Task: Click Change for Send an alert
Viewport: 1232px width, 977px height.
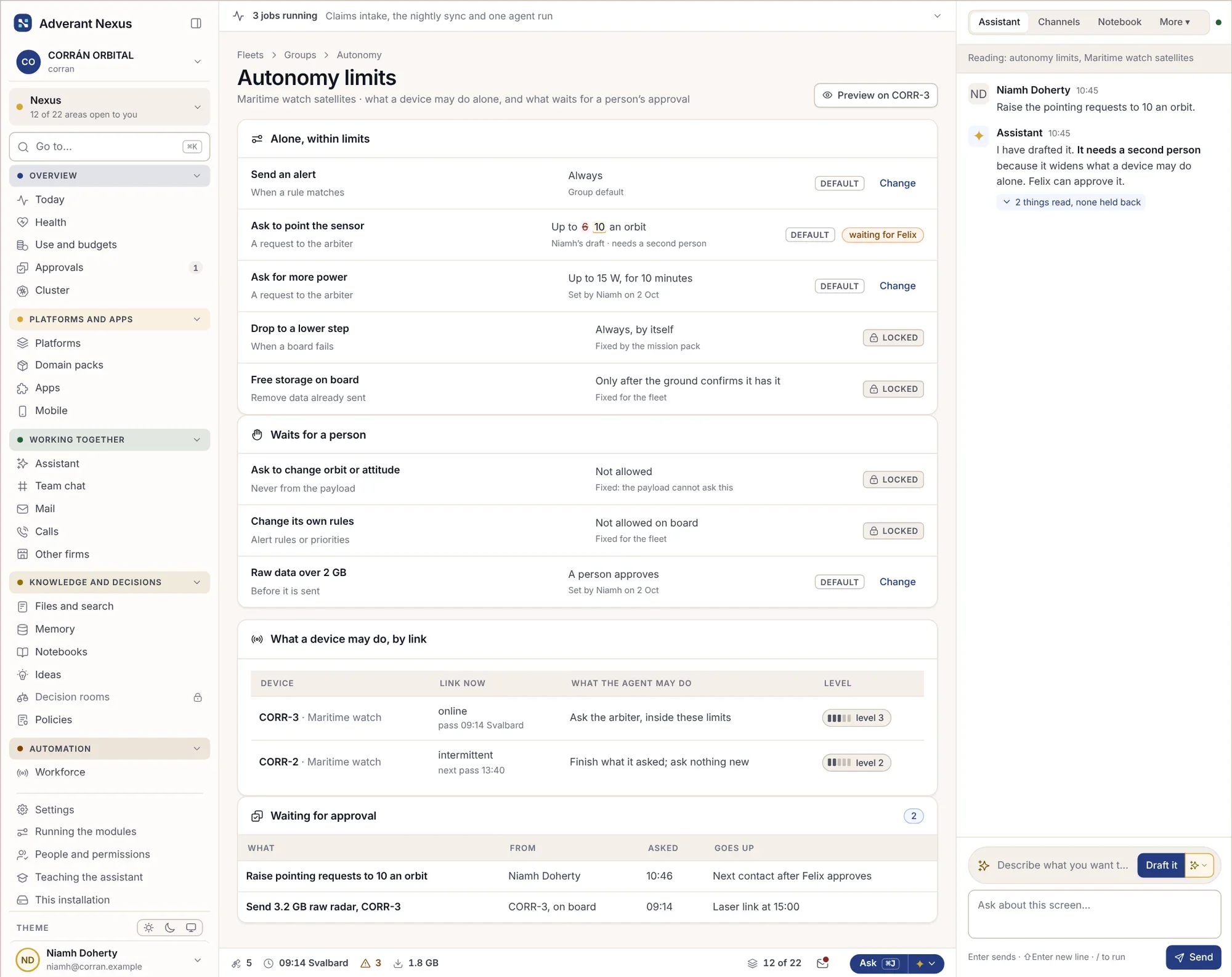Action: tap(897, 184)
